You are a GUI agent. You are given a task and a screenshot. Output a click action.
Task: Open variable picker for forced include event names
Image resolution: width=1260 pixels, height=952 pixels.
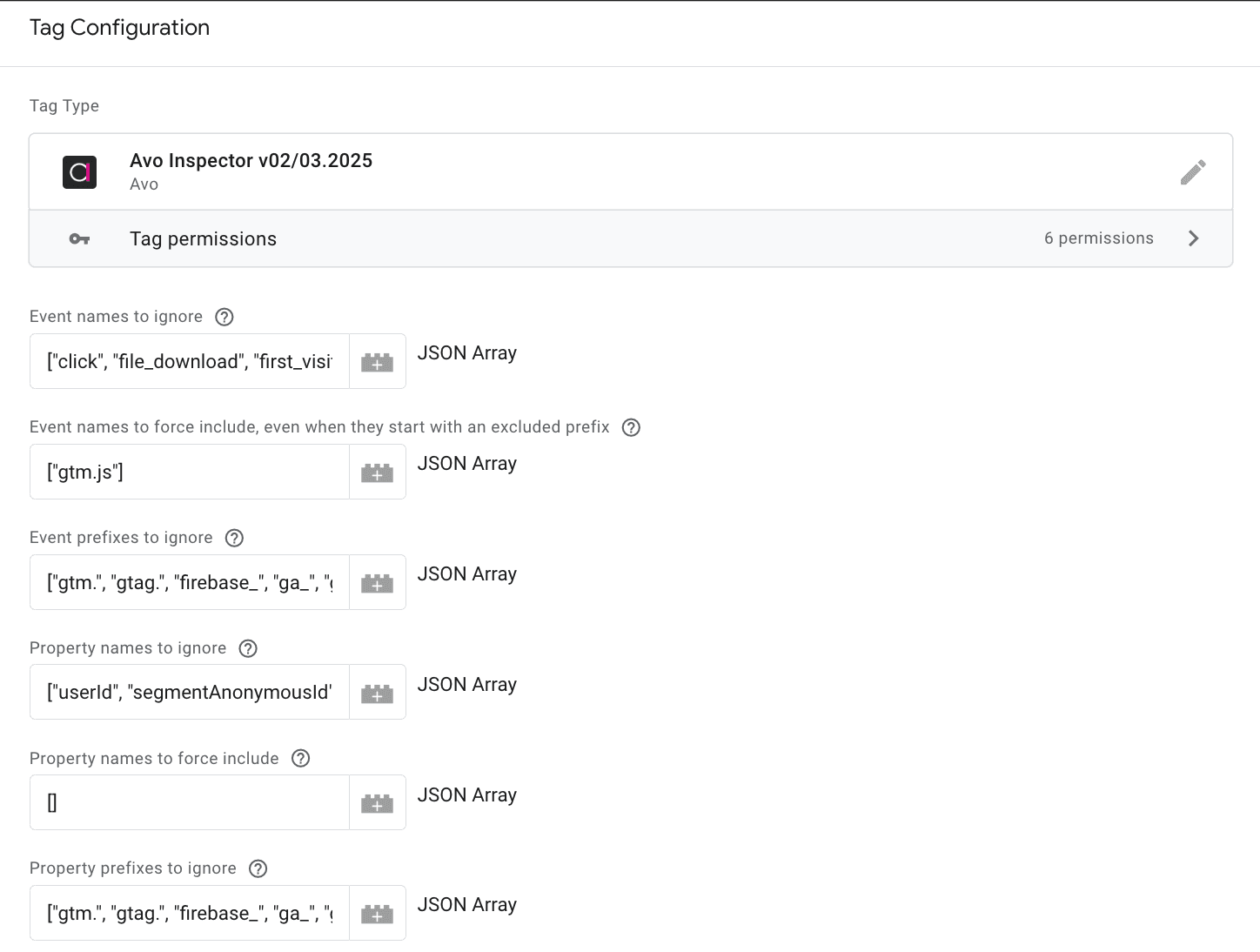point(377,472)
